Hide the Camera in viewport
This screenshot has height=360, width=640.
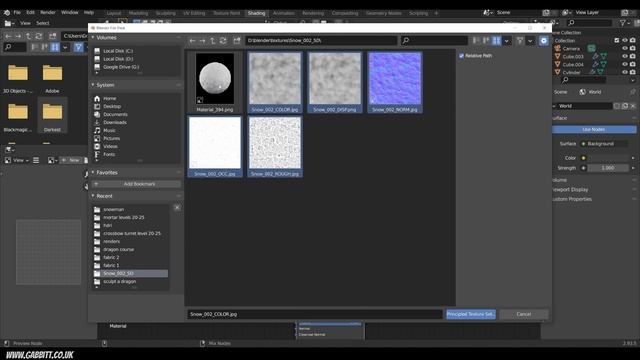coord(624,48)
